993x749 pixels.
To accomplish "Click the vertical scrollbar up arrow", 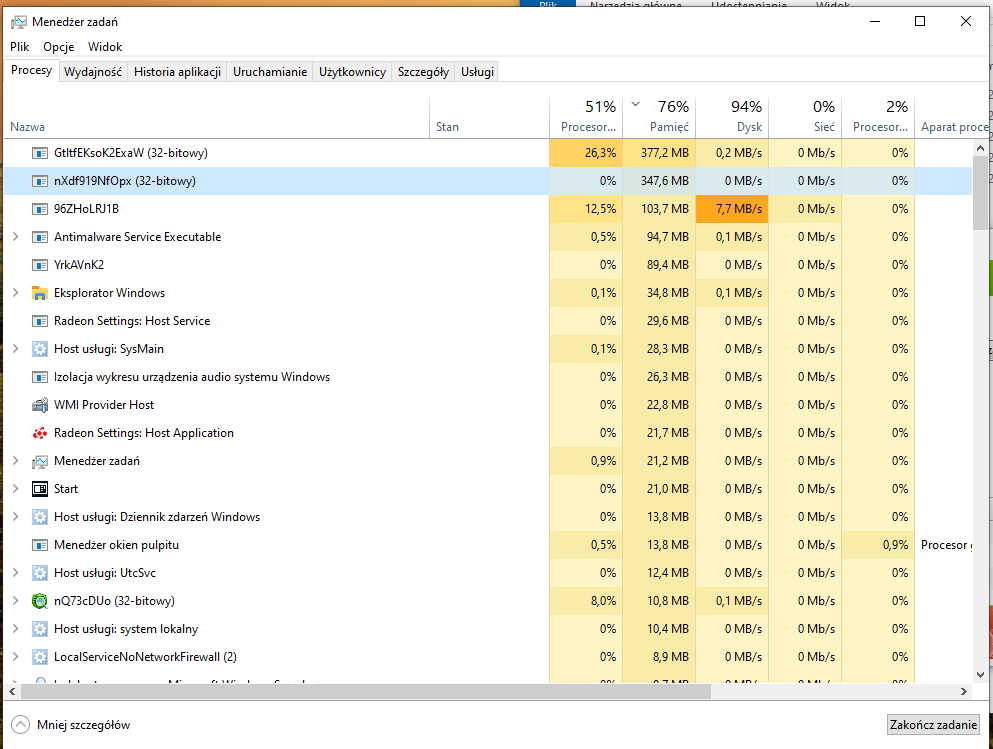I will [x=980, y=148].
